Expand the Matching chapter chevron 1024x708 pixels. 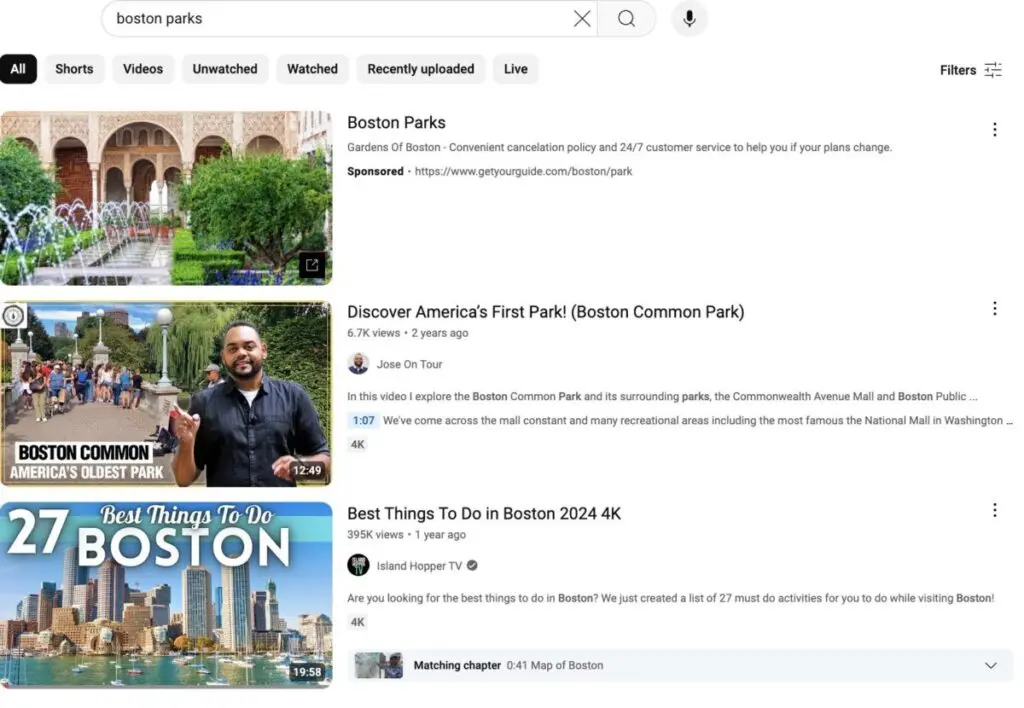990,666
